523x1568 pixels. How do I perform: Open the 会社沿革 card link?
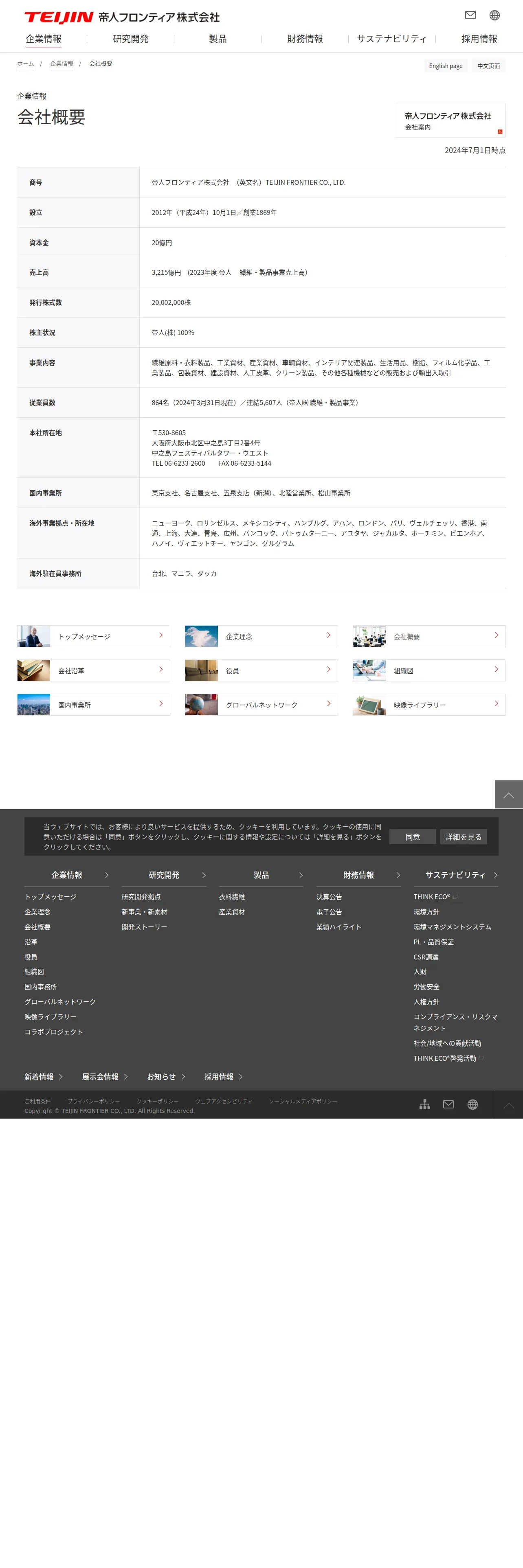point(94,670)
